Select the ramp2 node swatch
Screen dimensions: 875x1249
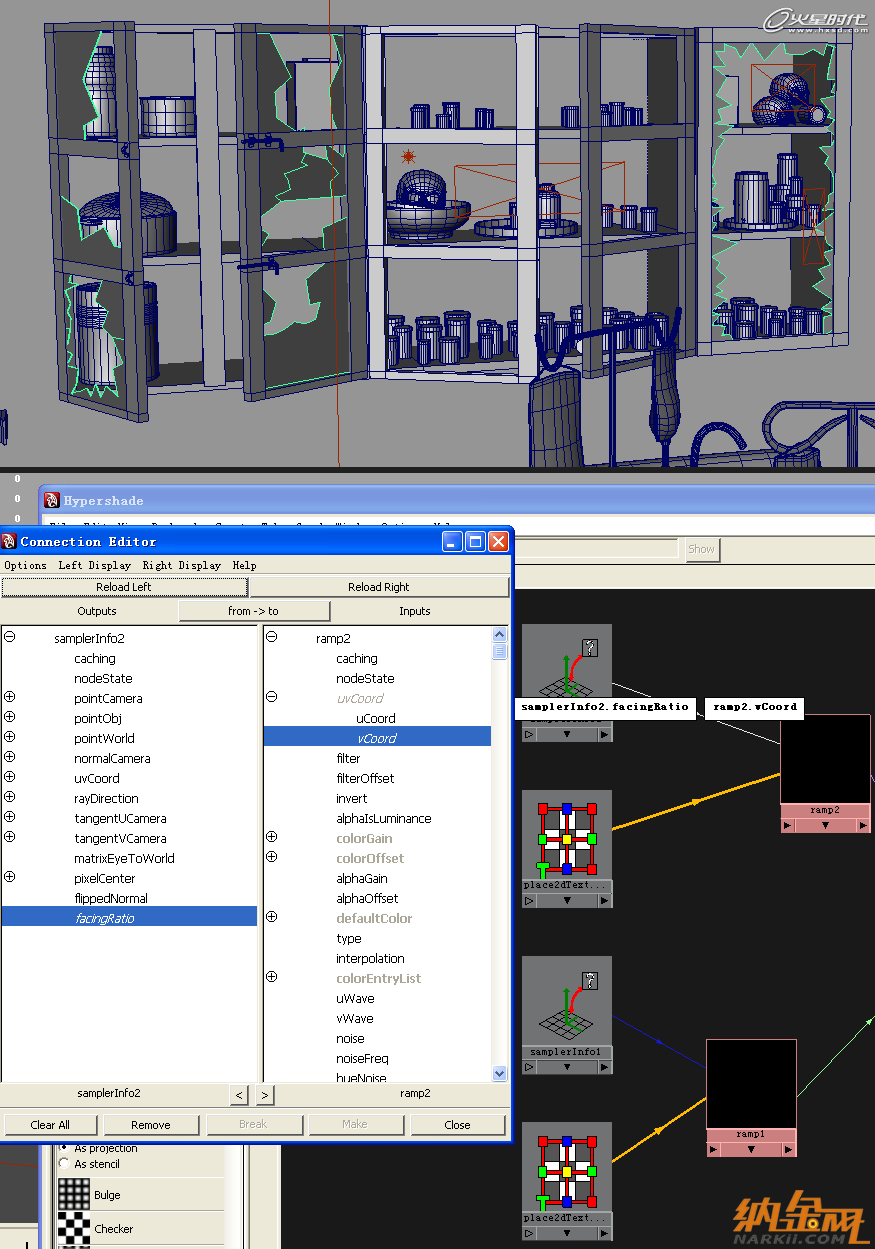tap(825, 759)
